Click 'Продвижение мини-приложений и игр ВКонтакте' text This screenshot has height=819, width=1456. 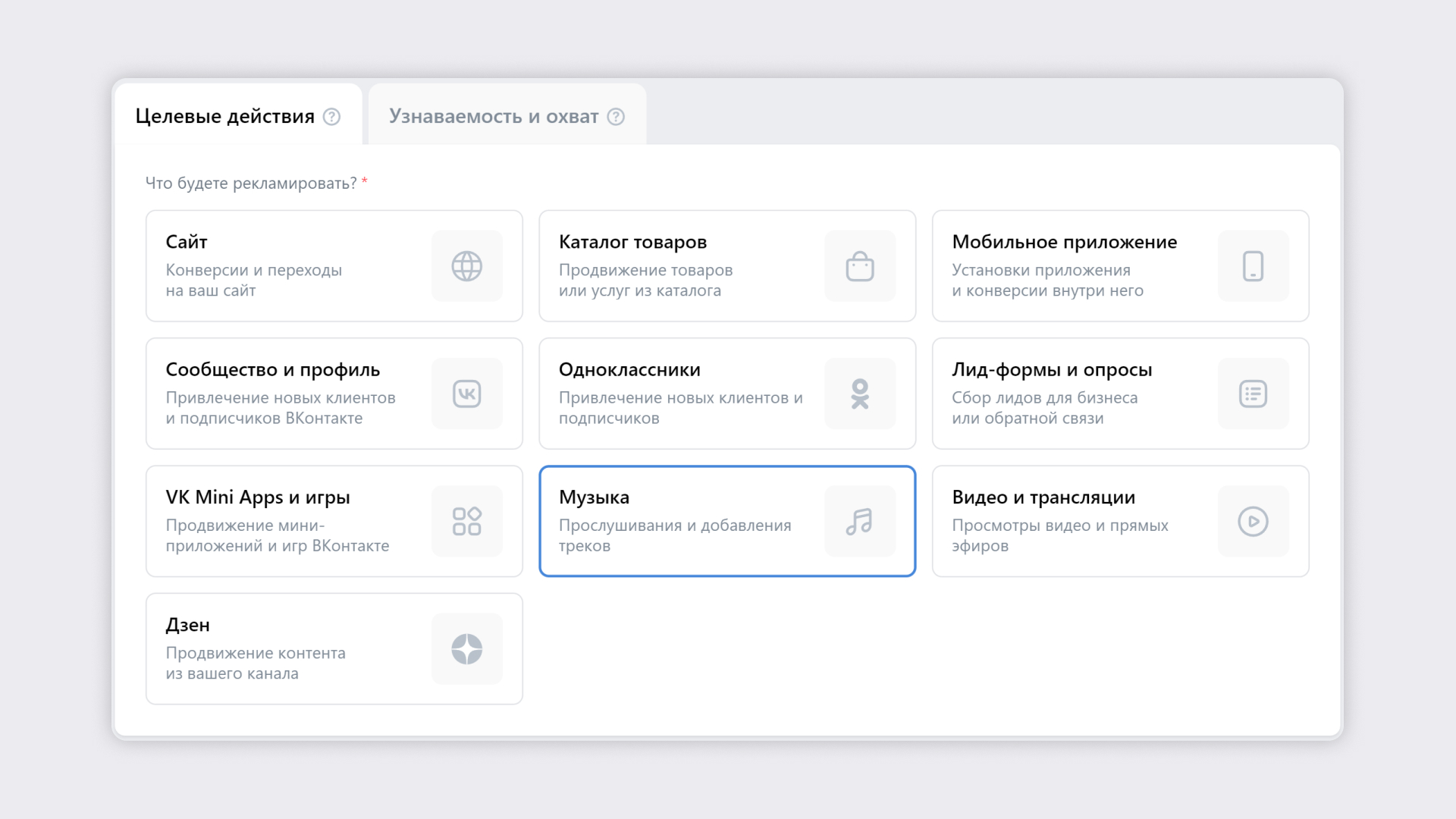point(278,535)
